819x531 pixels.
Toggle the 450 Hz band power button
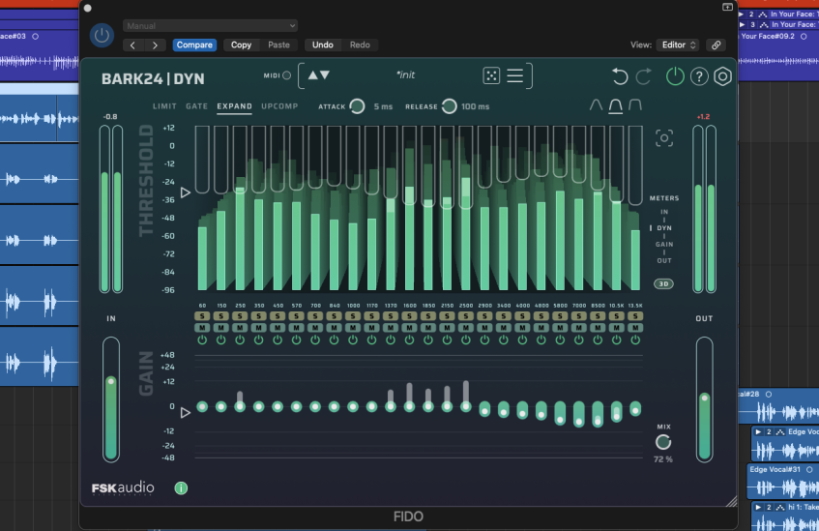coord(277,340)
